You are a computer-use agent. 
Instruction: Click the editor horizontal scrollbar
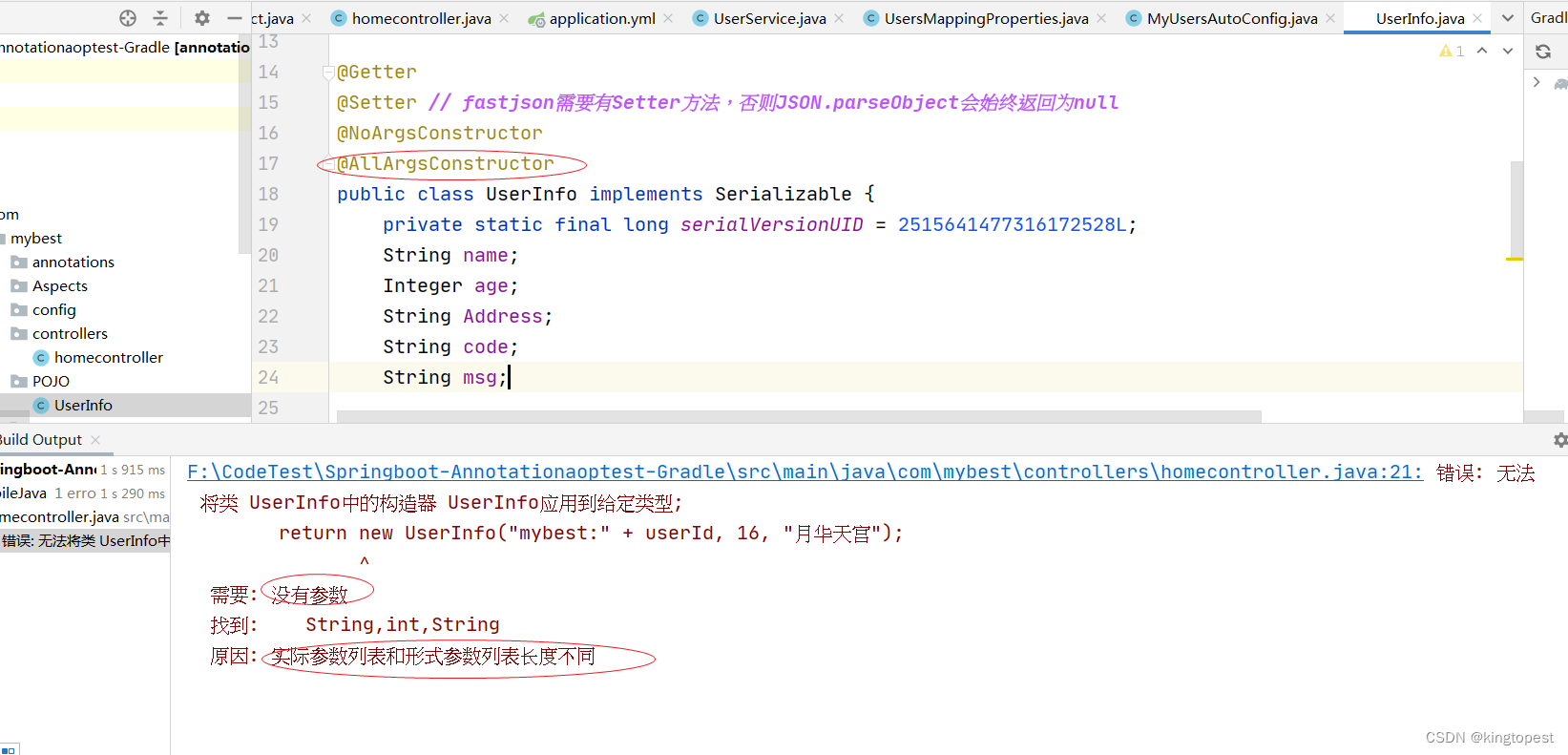pyautogui.click(x=799, y=416)
